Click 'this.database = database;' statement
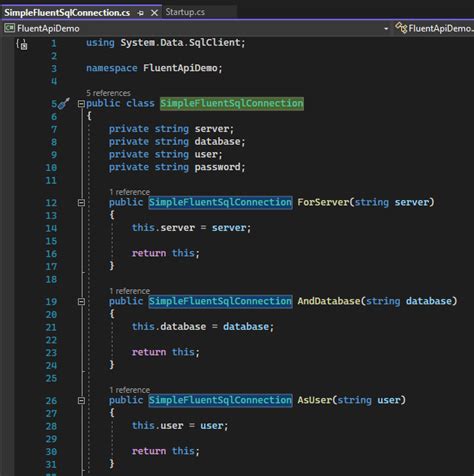Viewport: 474px width, 476px height. [x=203, y=327]
